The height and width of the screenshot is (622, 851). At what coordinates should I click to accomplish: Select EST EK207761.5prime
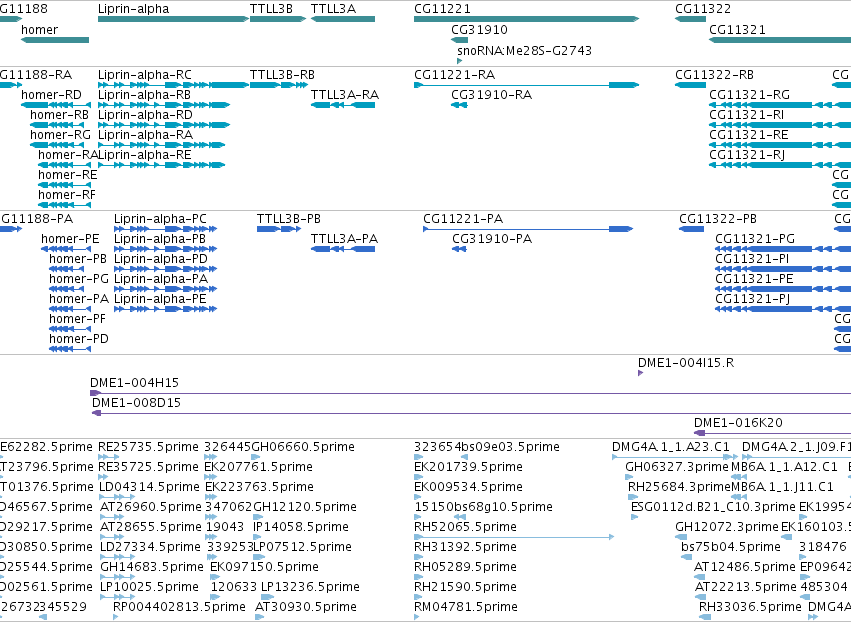pyautogui.click(x=258, y=467)
